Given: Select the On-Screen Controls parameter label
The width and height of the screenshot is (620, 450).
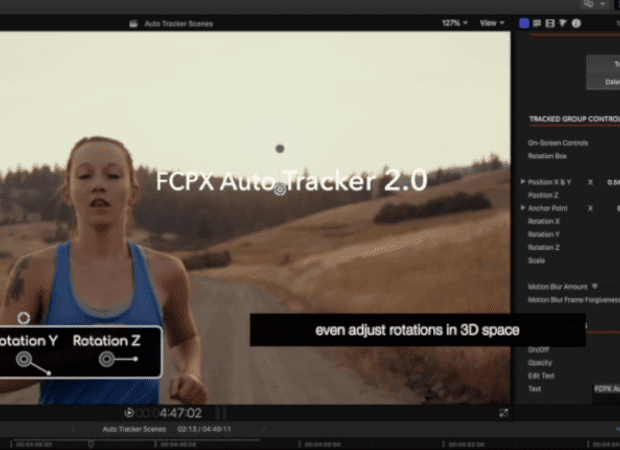Looking at the screenshot, I should tap(558, 143).
